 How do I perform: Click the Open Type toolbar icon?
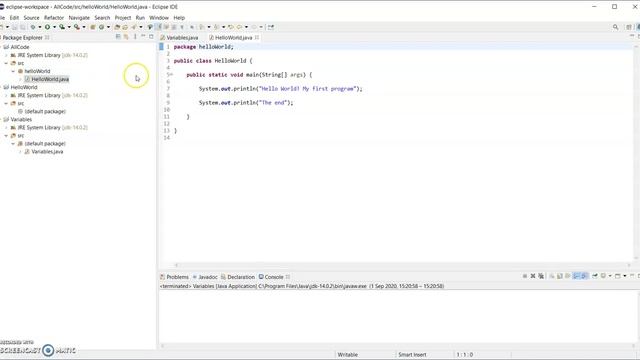pyautogui.click(x=117, y=27)
